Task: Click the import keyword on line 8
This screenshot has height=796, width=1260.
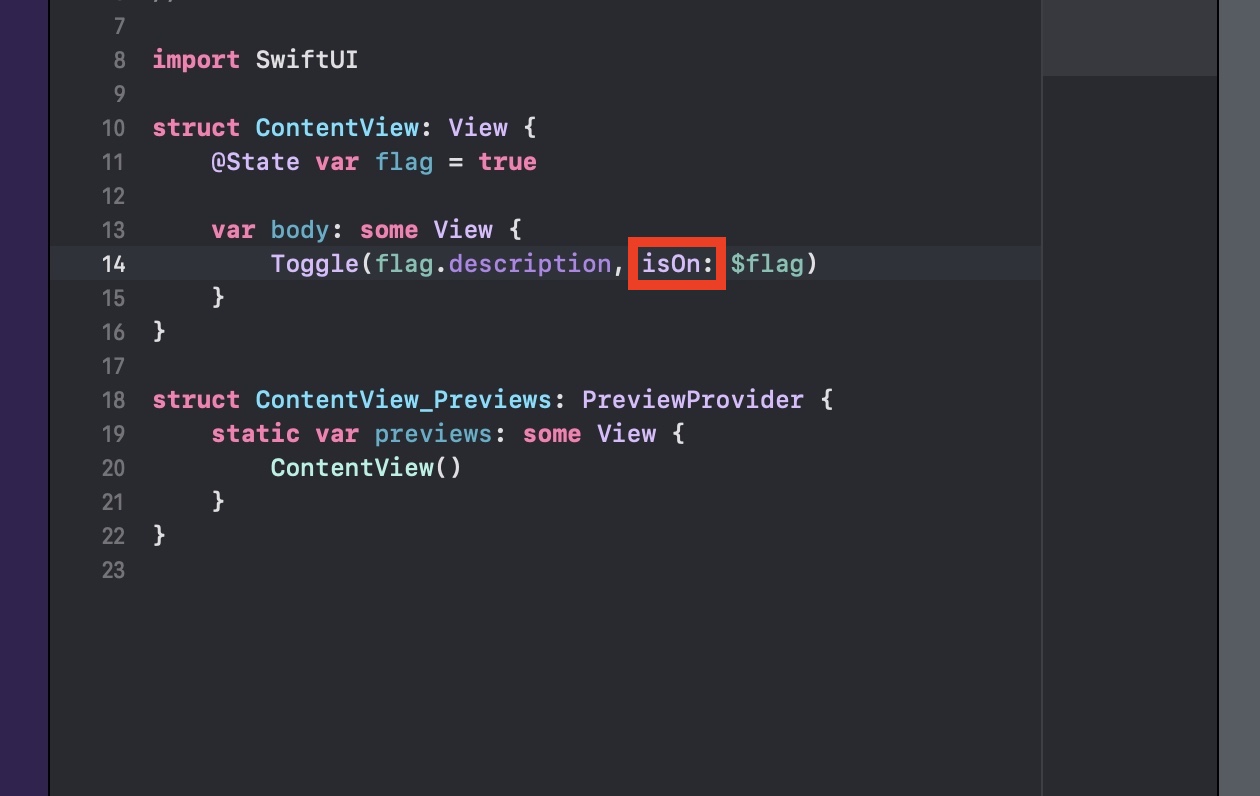Action: [x=196, y=60]
